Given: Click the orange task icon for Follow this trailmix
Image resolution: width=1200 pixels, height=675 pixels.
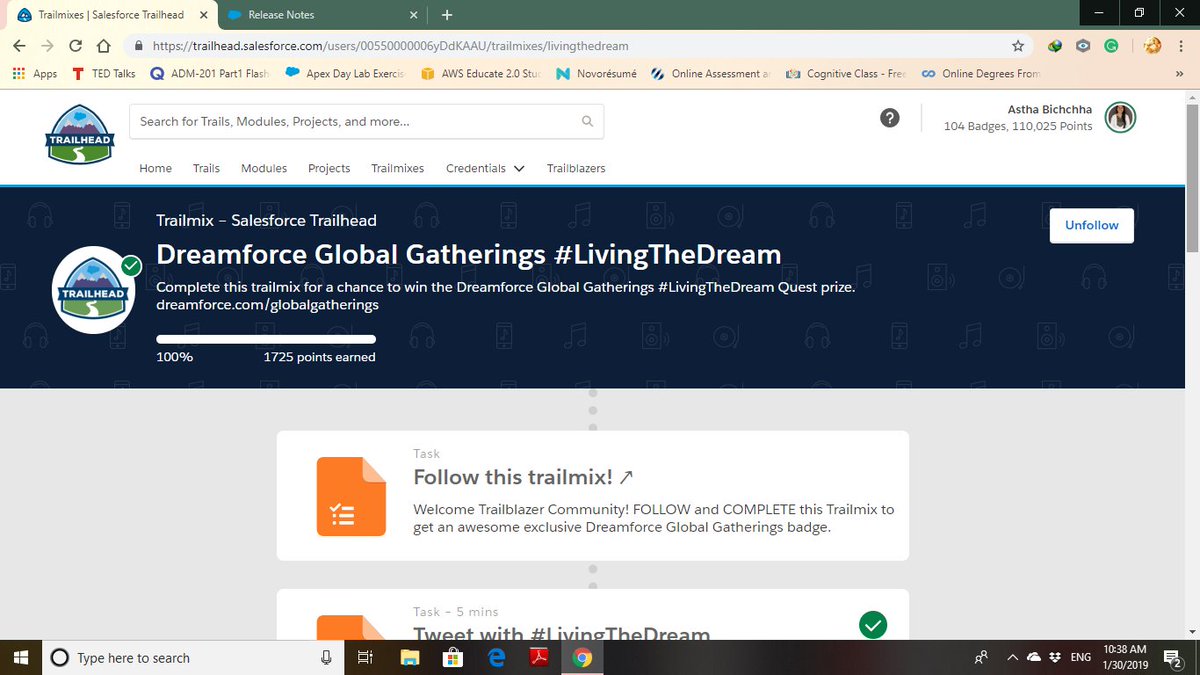Looking at the screenshot, I should 351,496.
